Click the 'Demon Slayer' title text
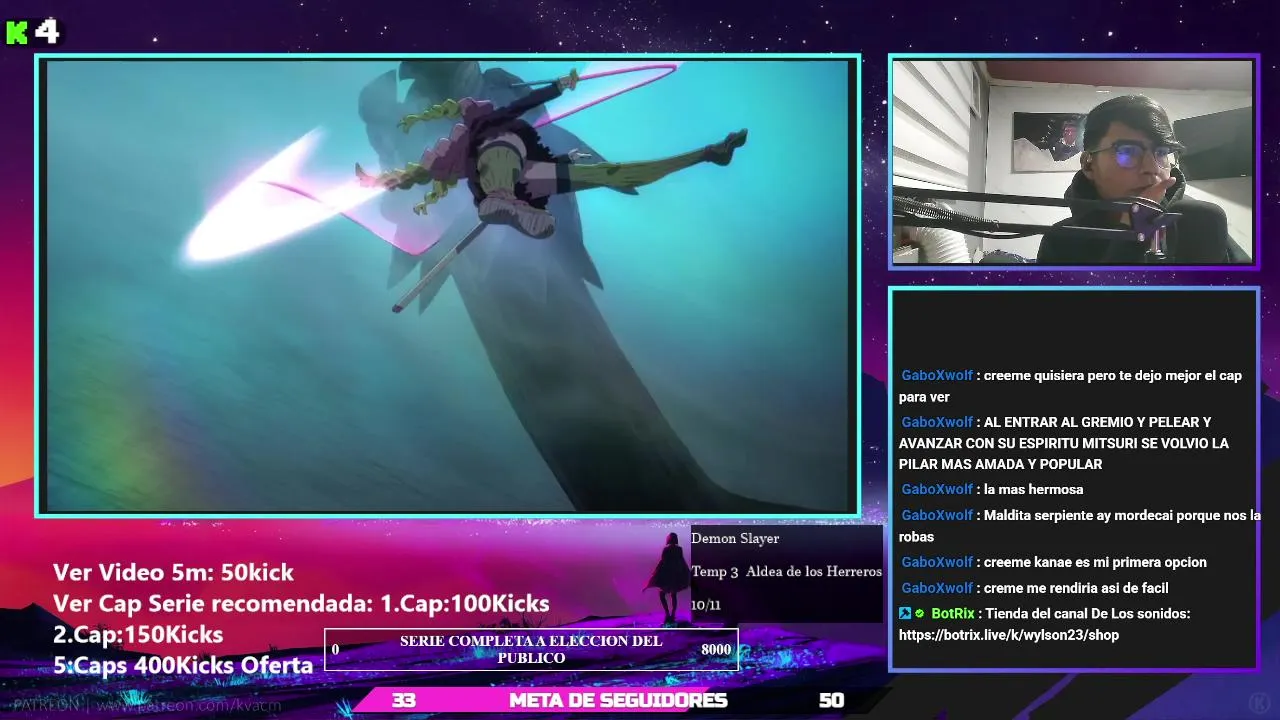This screenshot has width=1280, height=720. [x=735, y=538]
